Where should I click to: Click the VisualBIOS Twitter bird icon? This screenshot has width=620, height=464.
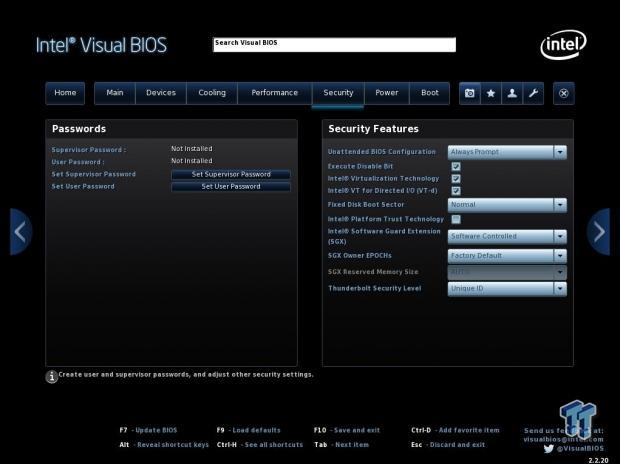tap(548, 449)
